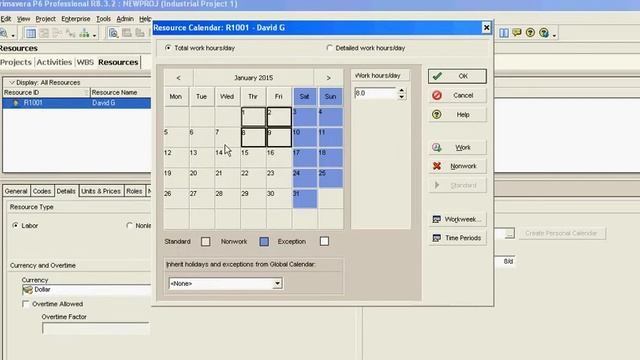Click the work hours/day 8.0 field
Screen dimensions: 640x360
375,93
